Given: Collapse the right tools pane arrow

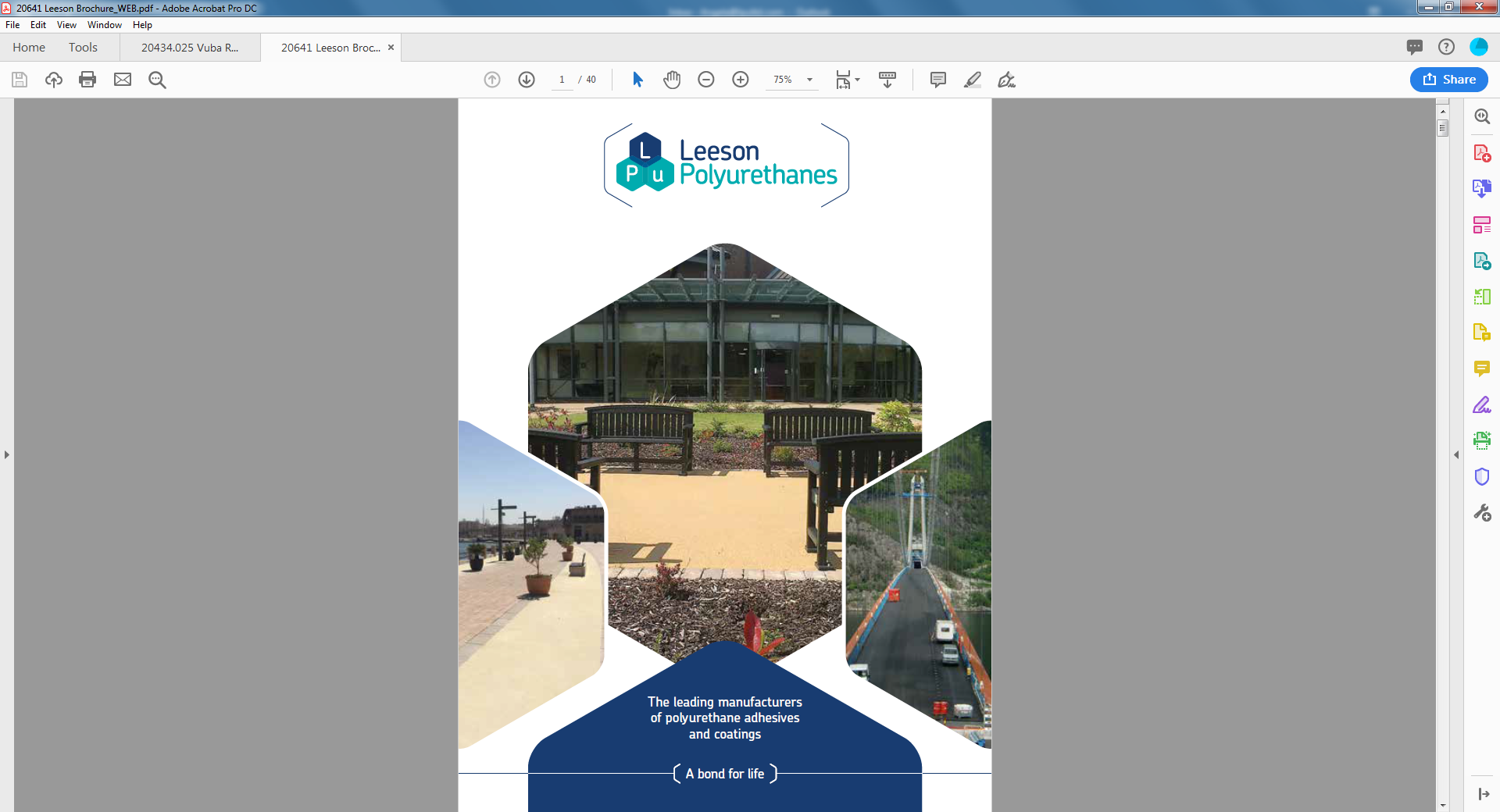Looking at the screenshot, I should pyautogui.click(x=1456, y=454).
